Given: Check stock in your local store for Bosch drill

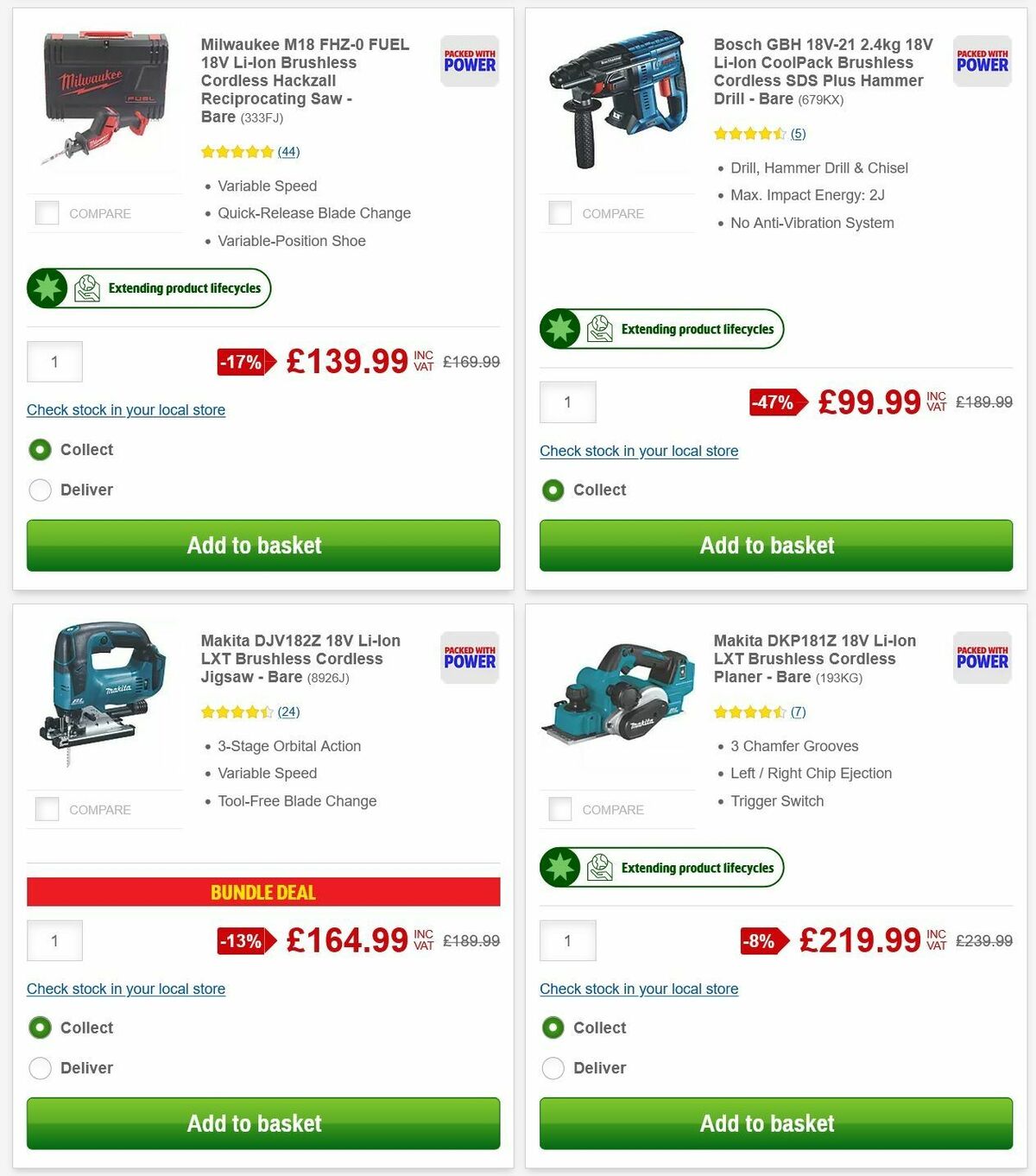Looking at the screenshot, I should pos(638,451).
